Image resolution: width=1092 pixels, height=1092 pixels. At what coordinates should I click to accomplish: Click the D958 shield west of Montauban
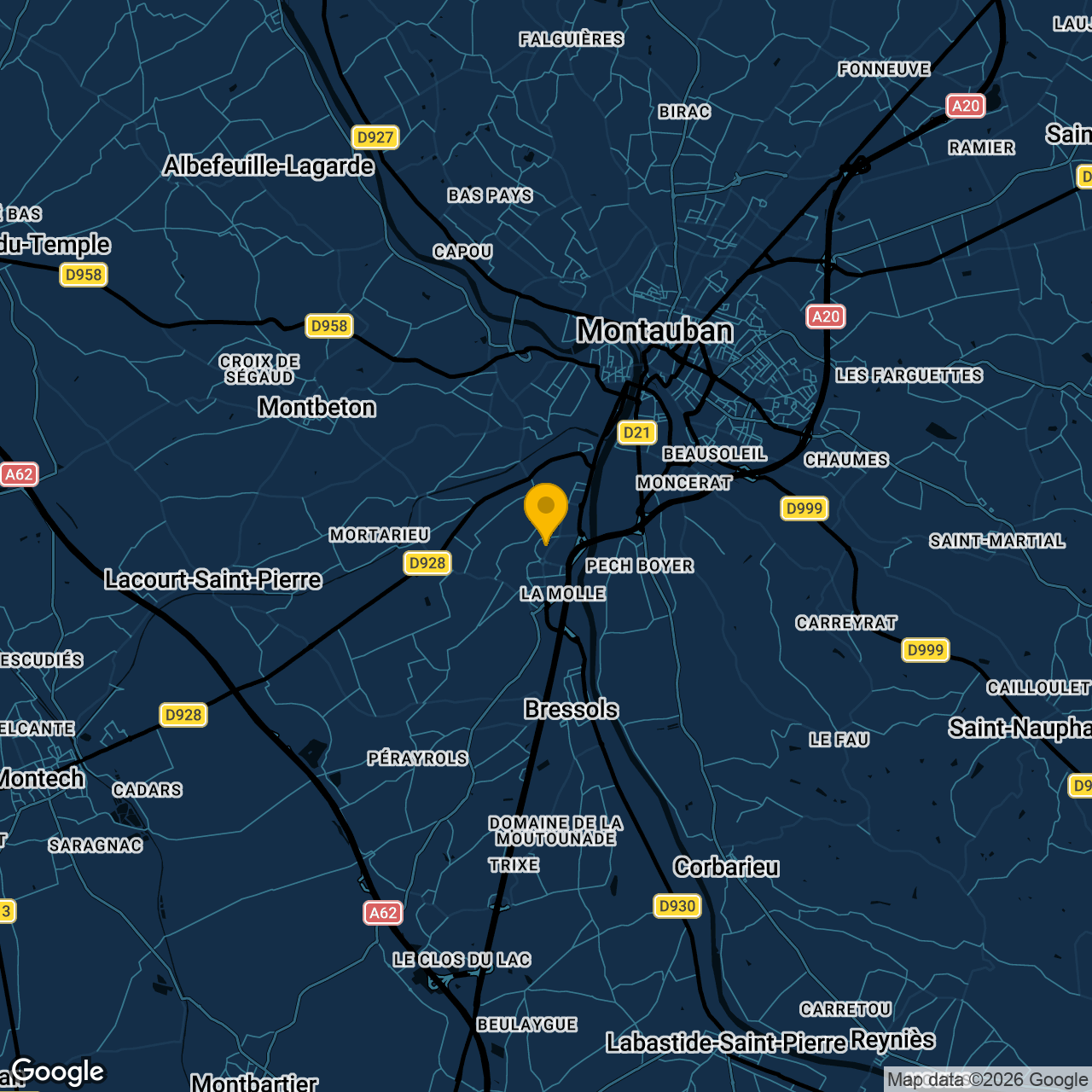tap(331, 325)
